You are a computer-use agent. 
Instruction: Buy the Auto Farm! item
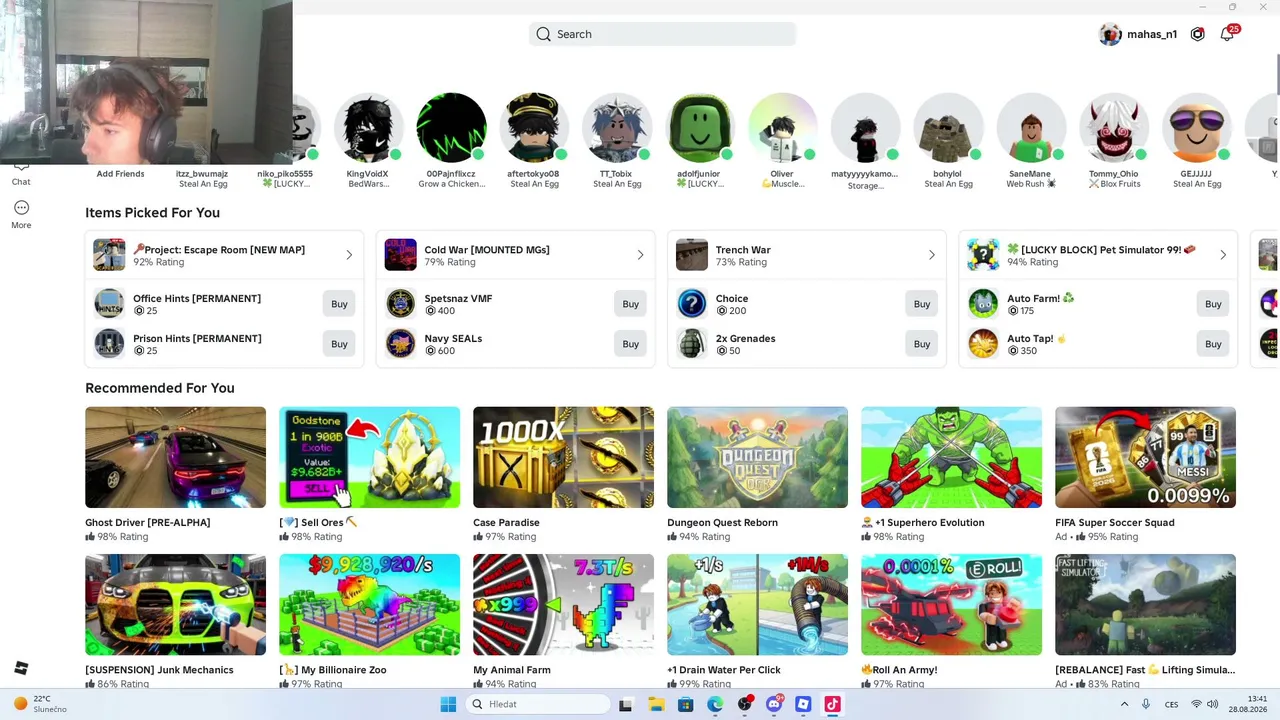tap(1213, 304)
